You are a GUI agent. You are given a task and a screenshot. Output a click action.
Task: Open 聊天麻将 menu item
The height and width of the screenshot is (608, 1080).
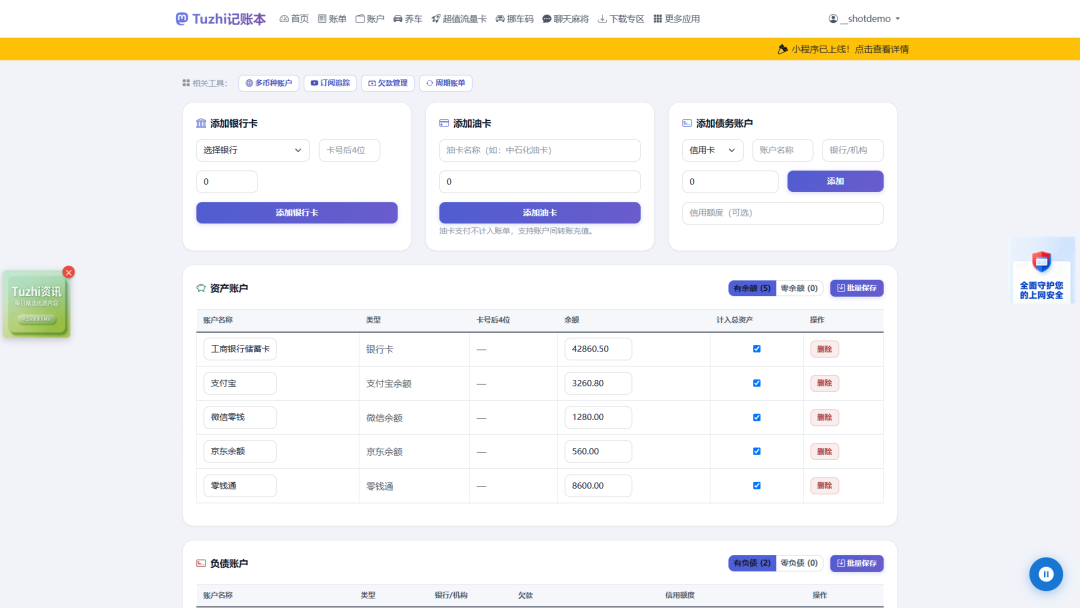pos(565,19)
